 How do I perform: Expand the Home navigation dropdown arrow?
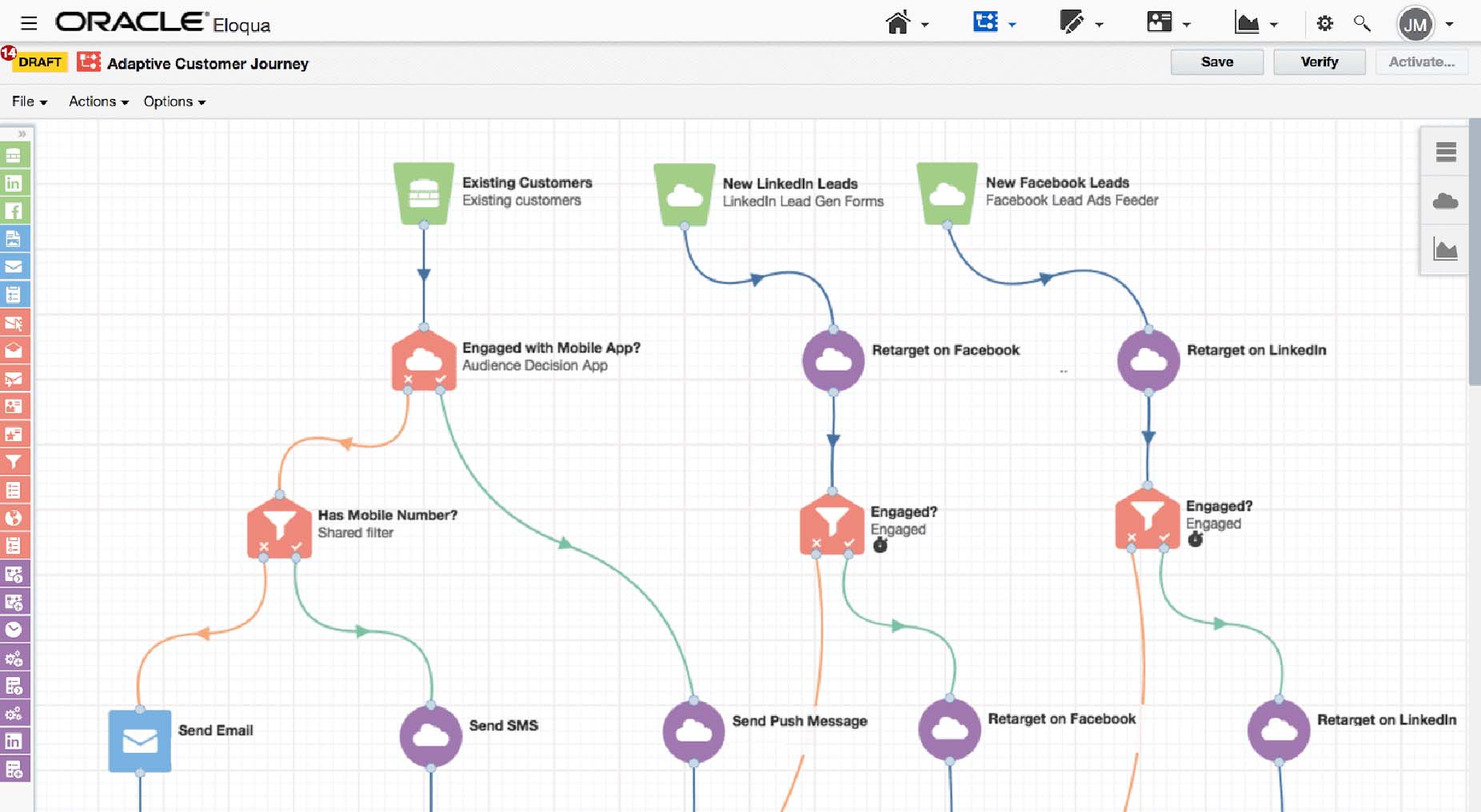tap(924, 25)
